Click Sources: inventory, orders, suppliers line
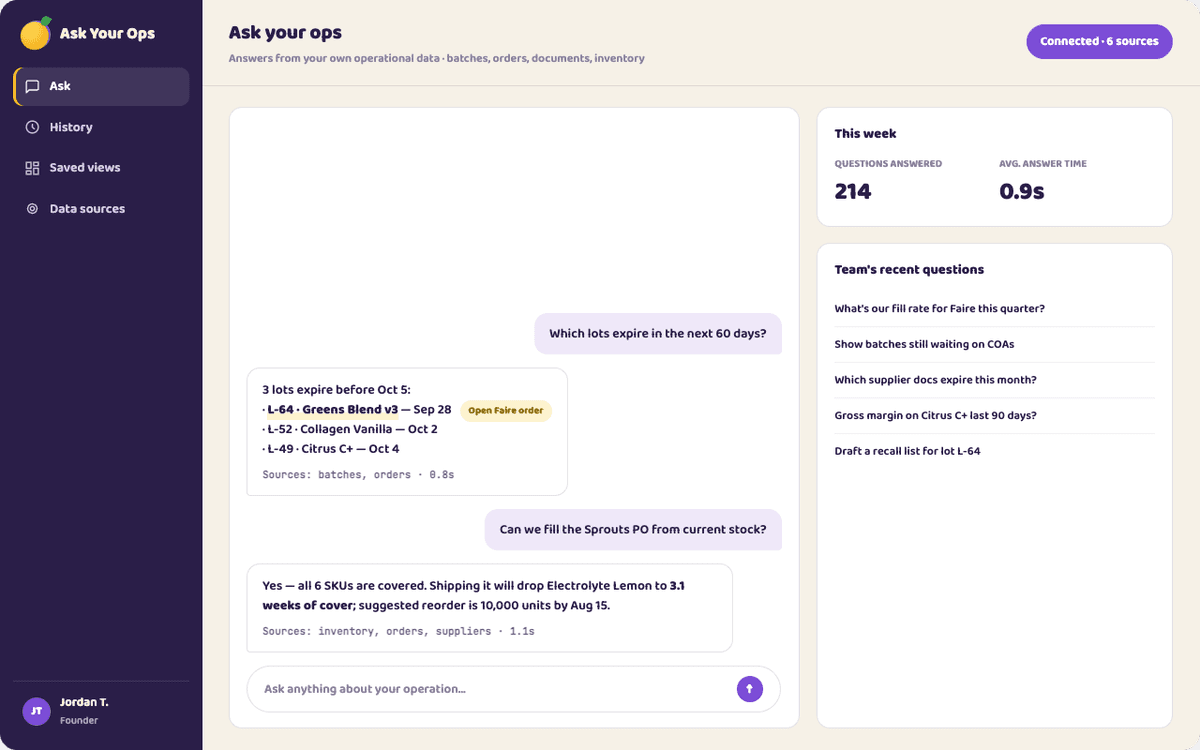1200x750 pixels. (x=398, y=631)
